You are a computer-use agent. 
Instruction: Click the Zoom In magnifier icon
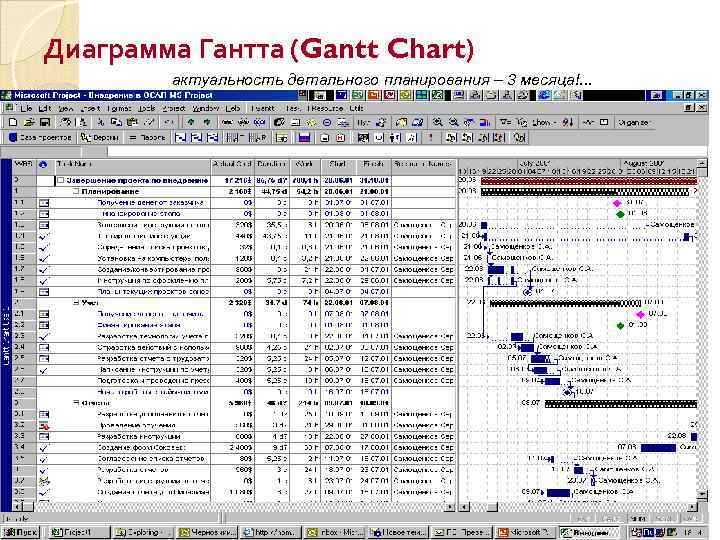[x=438, y=122]
